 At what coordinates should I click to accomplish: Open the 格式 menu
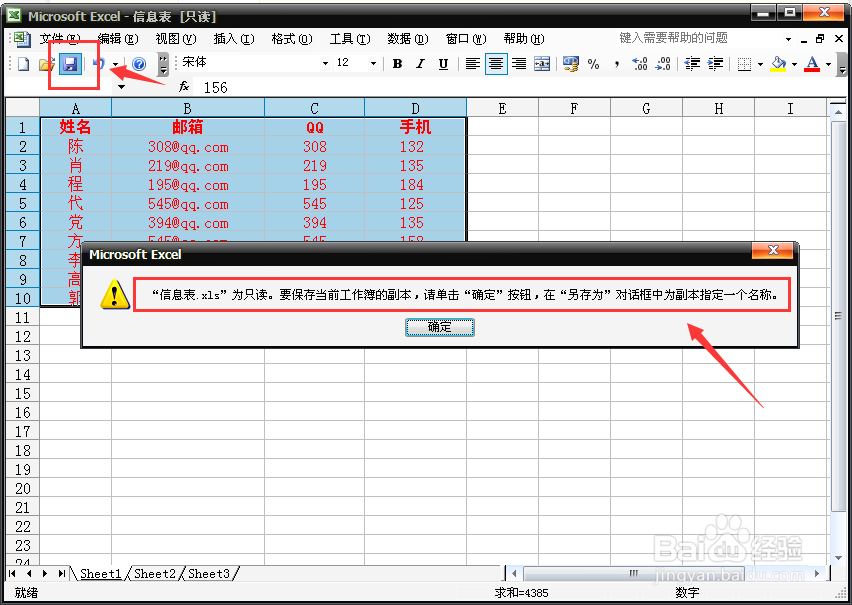(x=292, y=39)
